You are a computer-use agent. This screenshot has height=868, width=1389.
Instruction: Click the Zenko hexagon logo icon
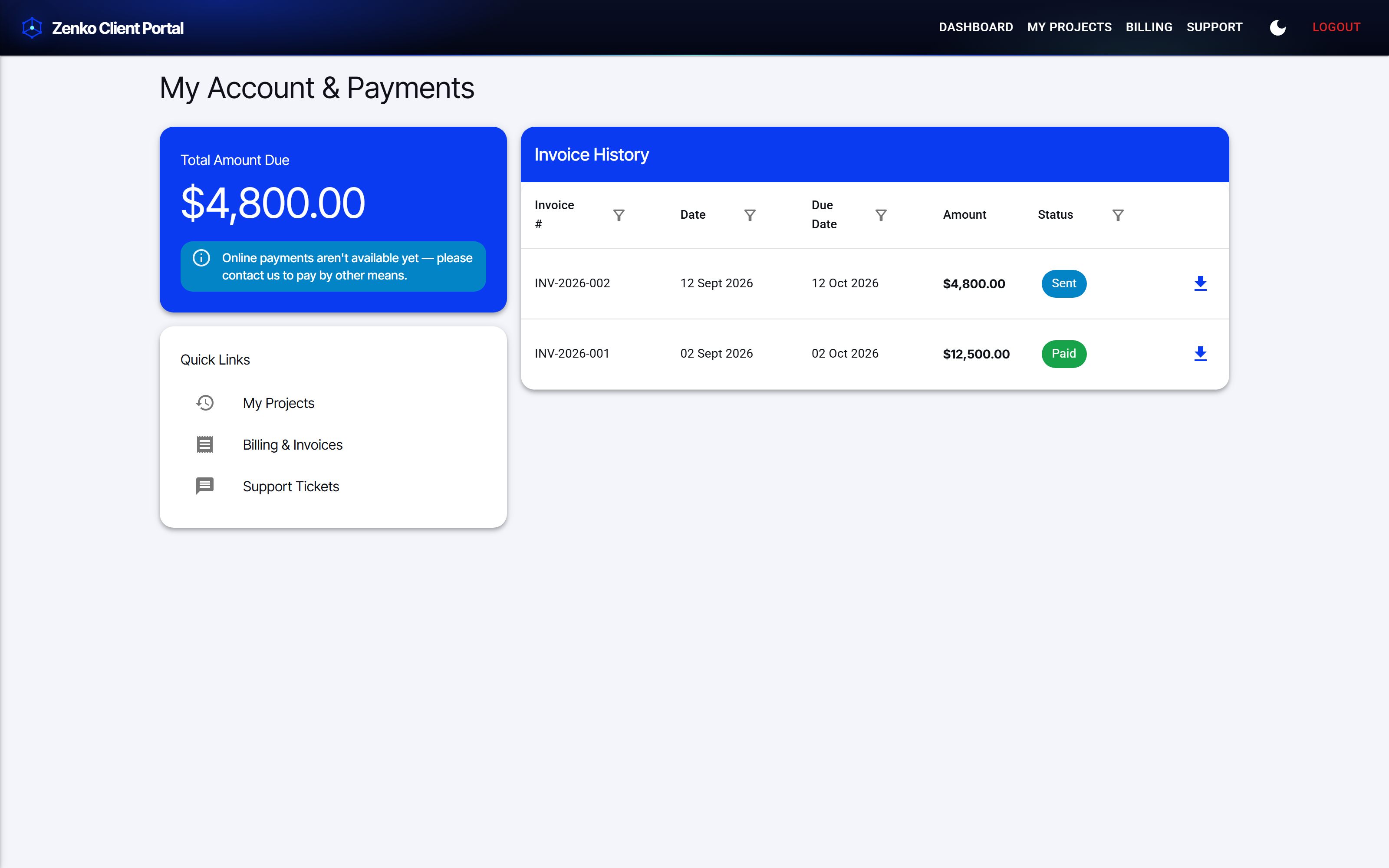click(32, 27)
